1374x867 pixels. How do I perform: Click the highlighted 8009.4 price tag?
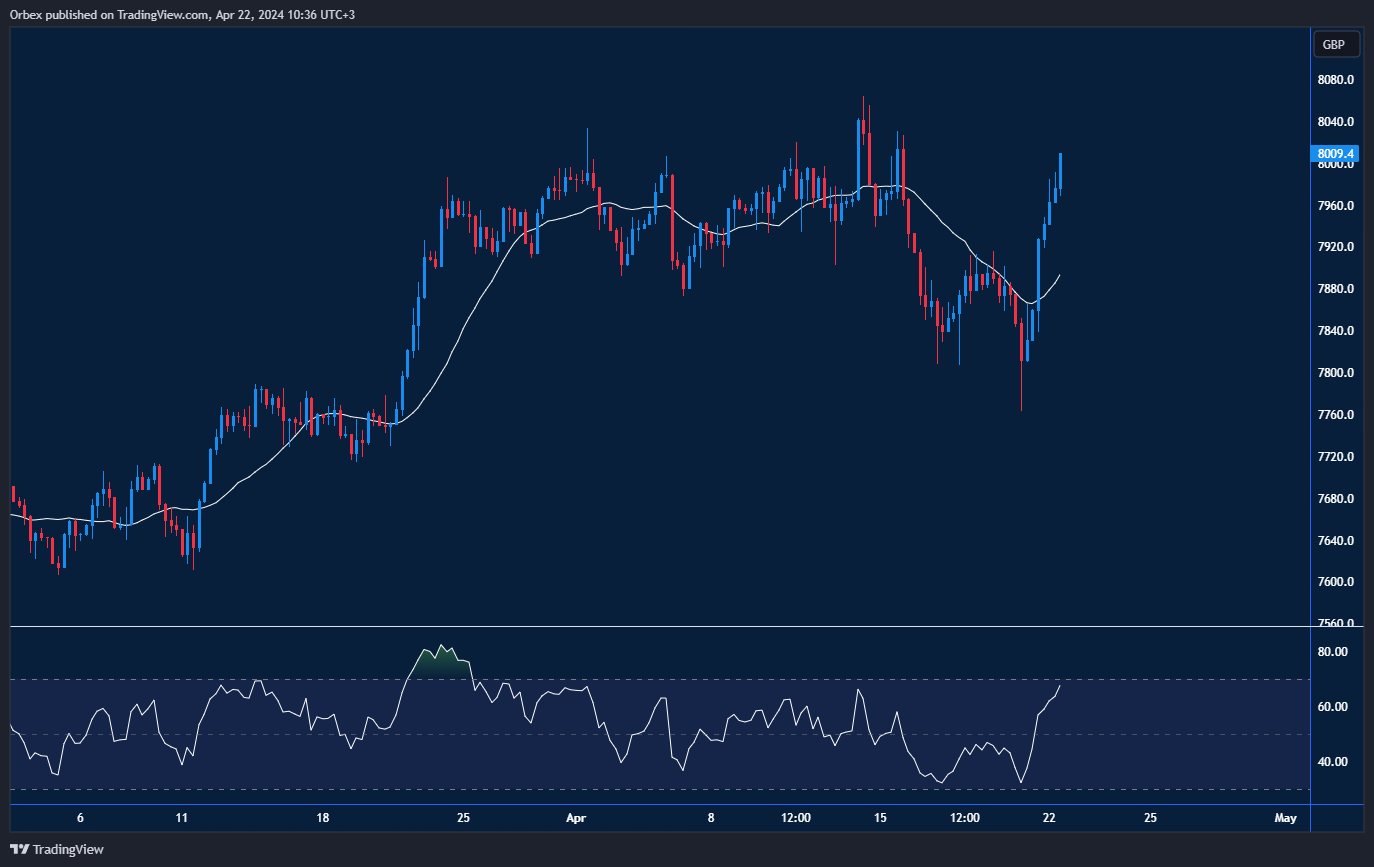1336,153
